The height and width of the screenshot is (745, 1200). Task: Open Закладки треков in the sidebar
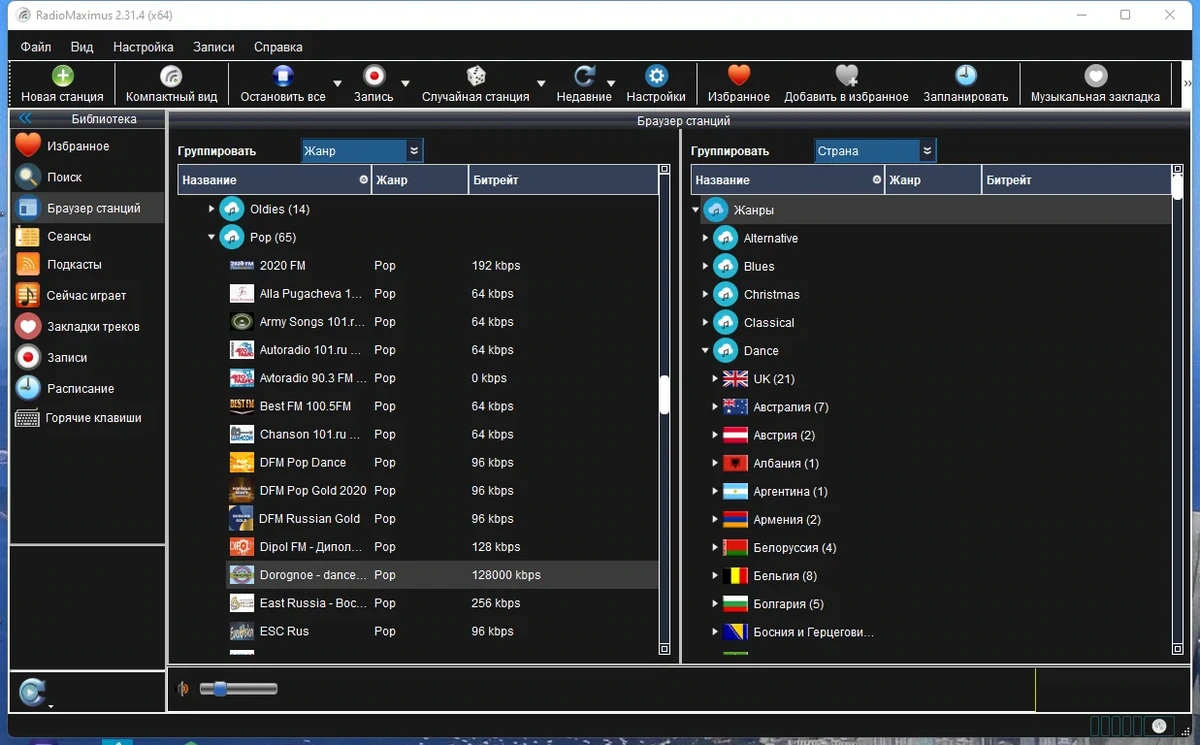[87, 327]
